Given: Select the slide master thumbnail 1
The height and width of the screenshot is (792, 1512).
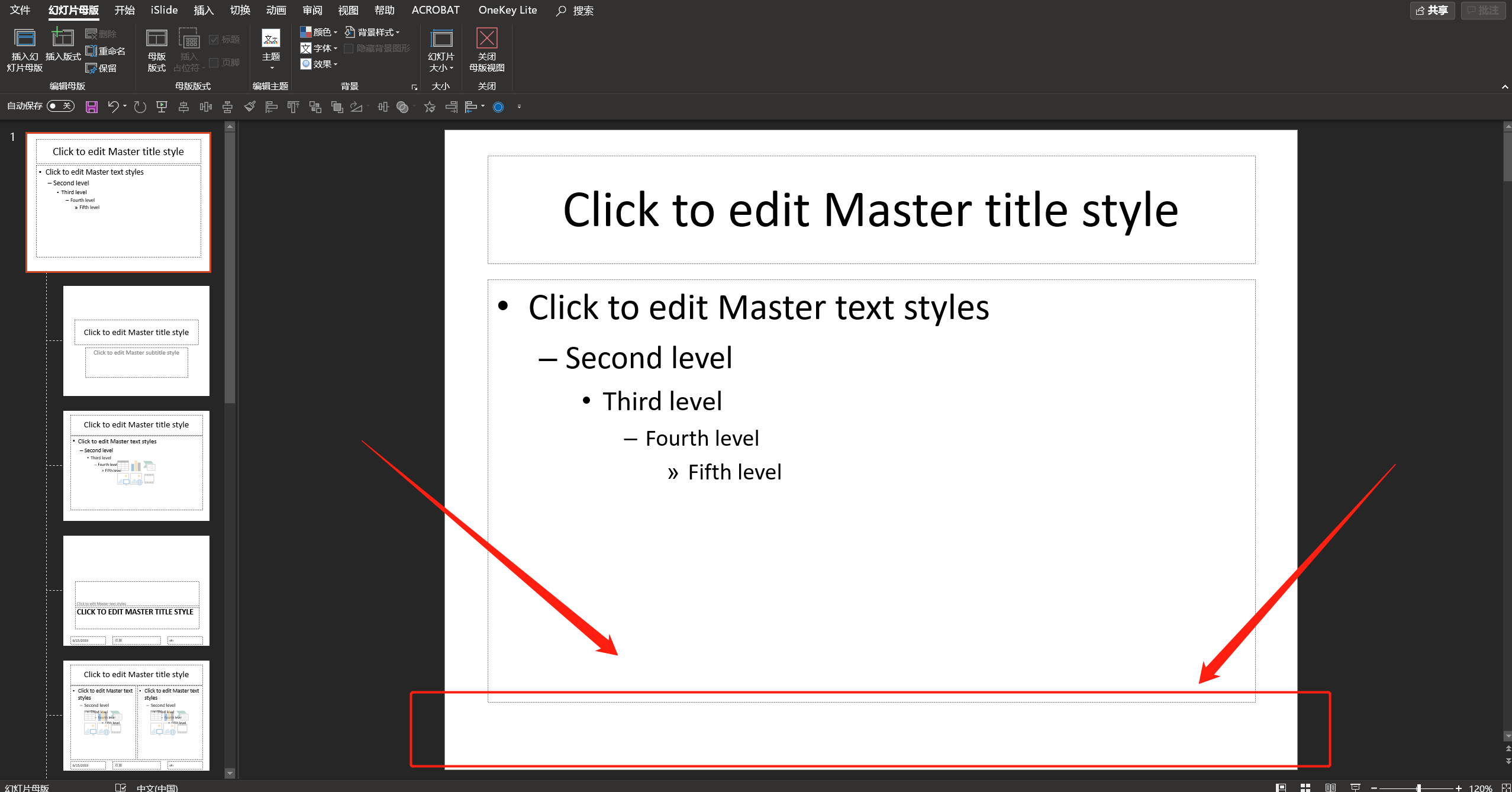Looking at the screenshot, I should [x=118, y=202].
